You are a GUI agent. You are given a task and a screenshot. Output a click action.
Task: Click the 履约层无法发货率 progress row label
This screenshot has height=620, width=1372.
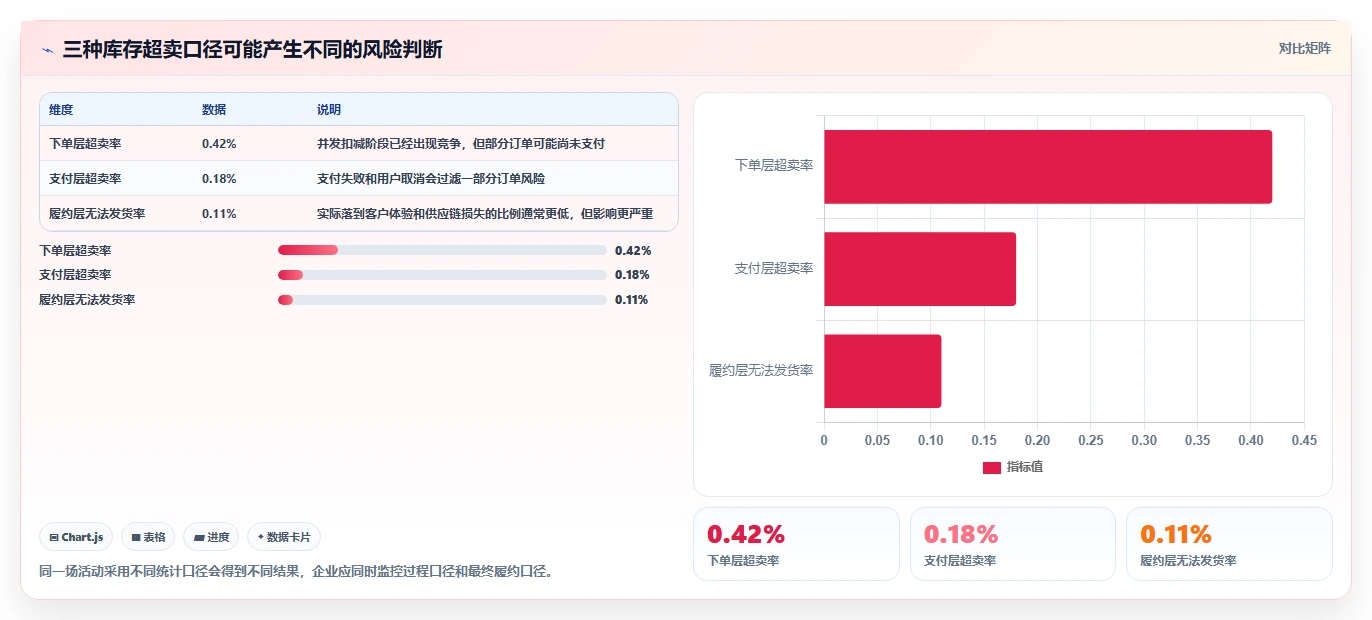tap(87, 300)
